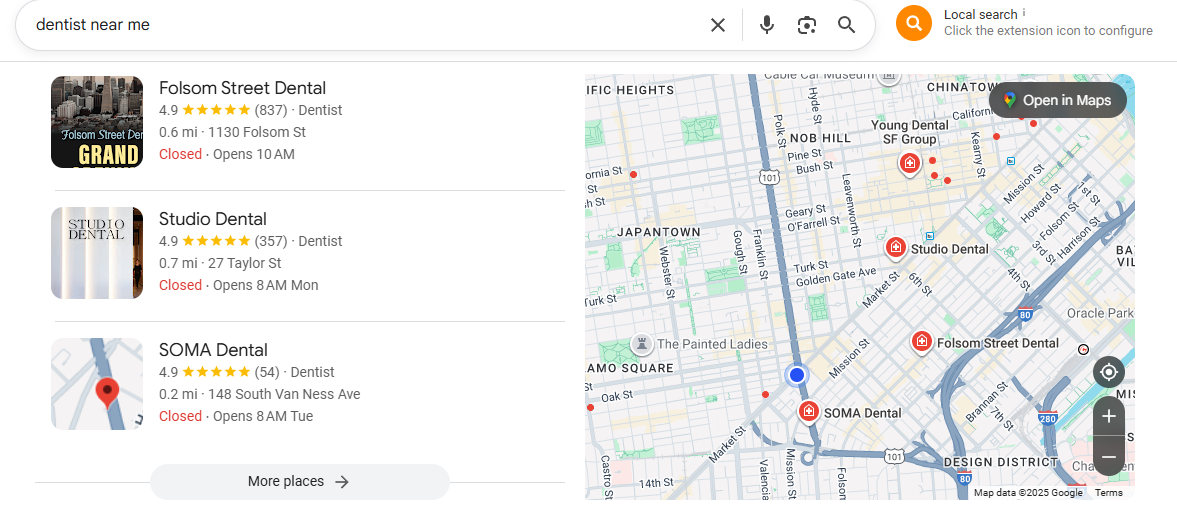Click the Young Dental SF Group pin
The image size is (1177, 525).
[x=909, y=163]
